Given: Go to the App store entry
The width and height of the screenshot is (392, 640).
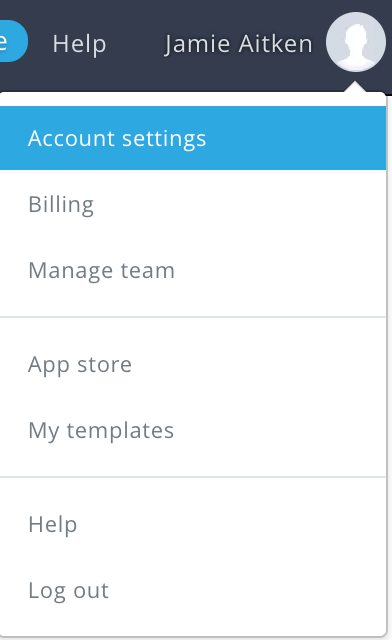Looking at the screenshot, I should click(x=193, y=364).
